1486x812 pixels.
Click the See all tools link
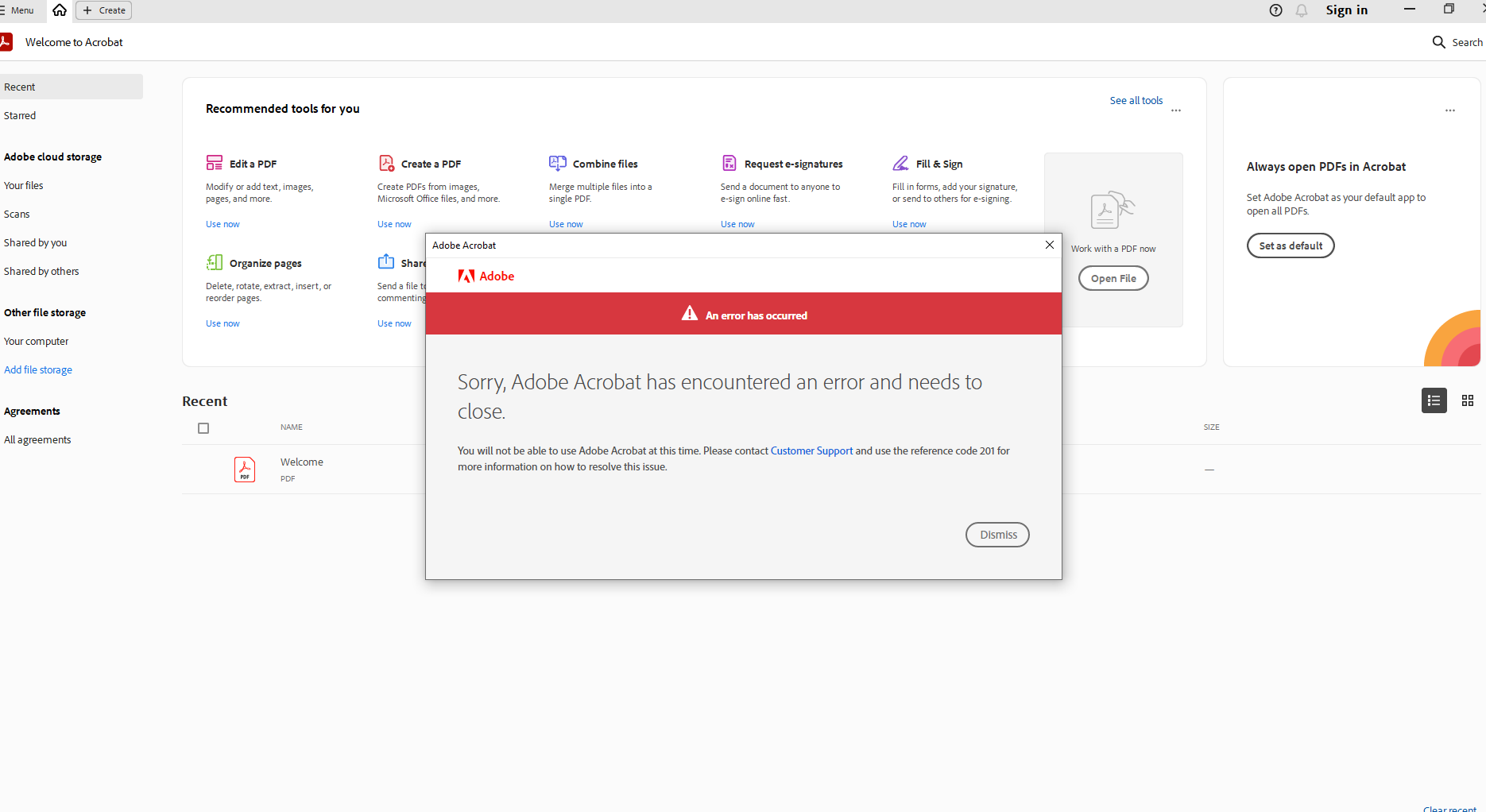pos(1136,100)
